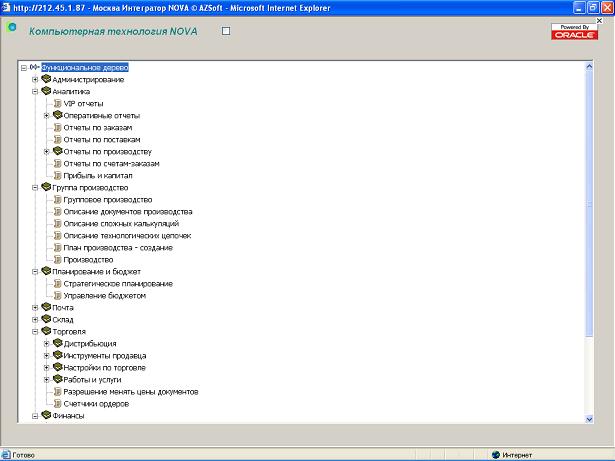The height and width of the screenshot is (461, 615).
Task: Click the Описание технологических цепочек document icon
Action: (x=57, y=236)
